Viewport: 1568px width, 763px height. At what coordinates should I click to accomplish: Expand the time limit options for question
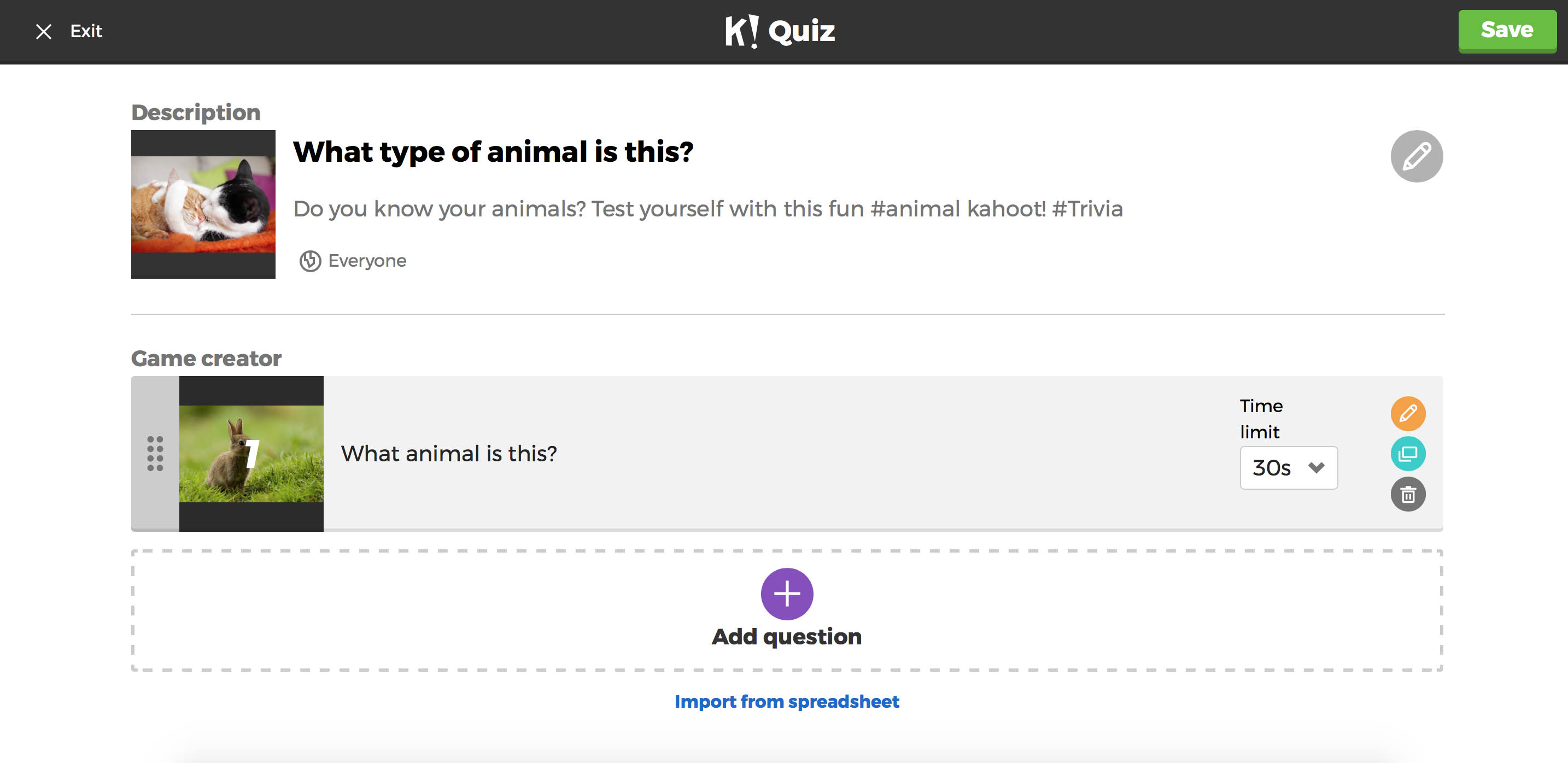point(1288,467)
